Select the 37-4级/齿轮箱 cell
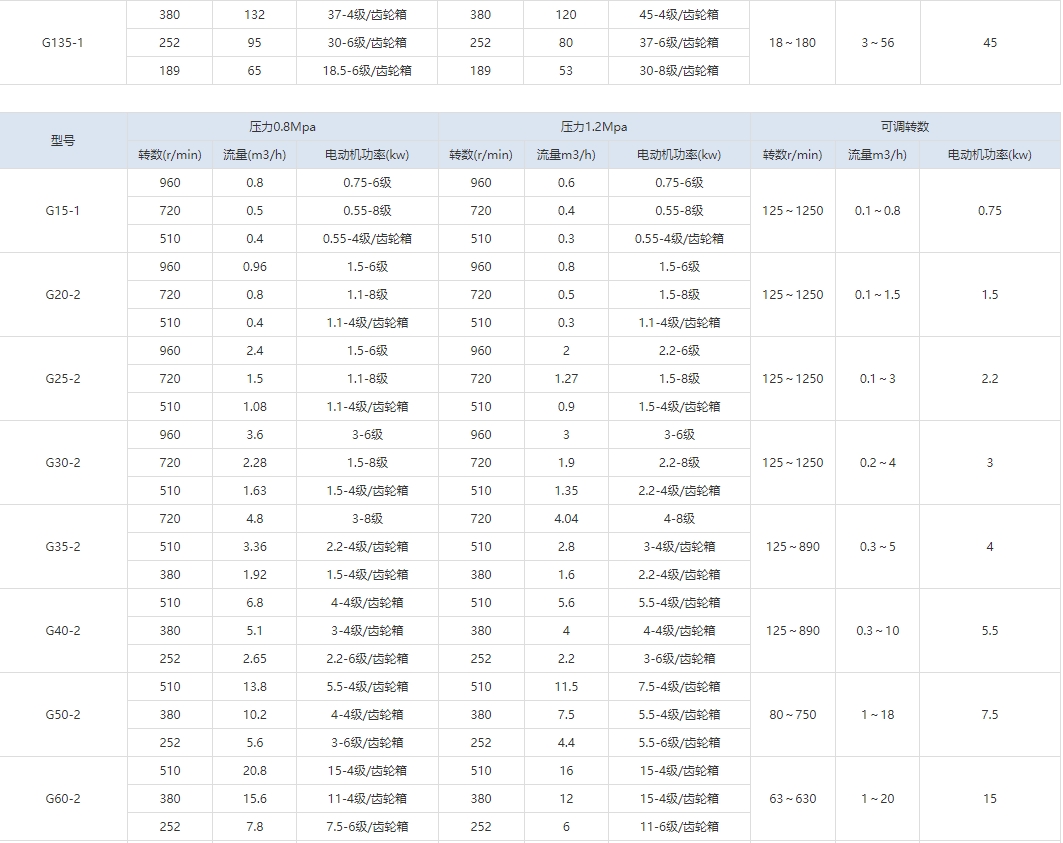1063x843 pixels. coord(367,15)
